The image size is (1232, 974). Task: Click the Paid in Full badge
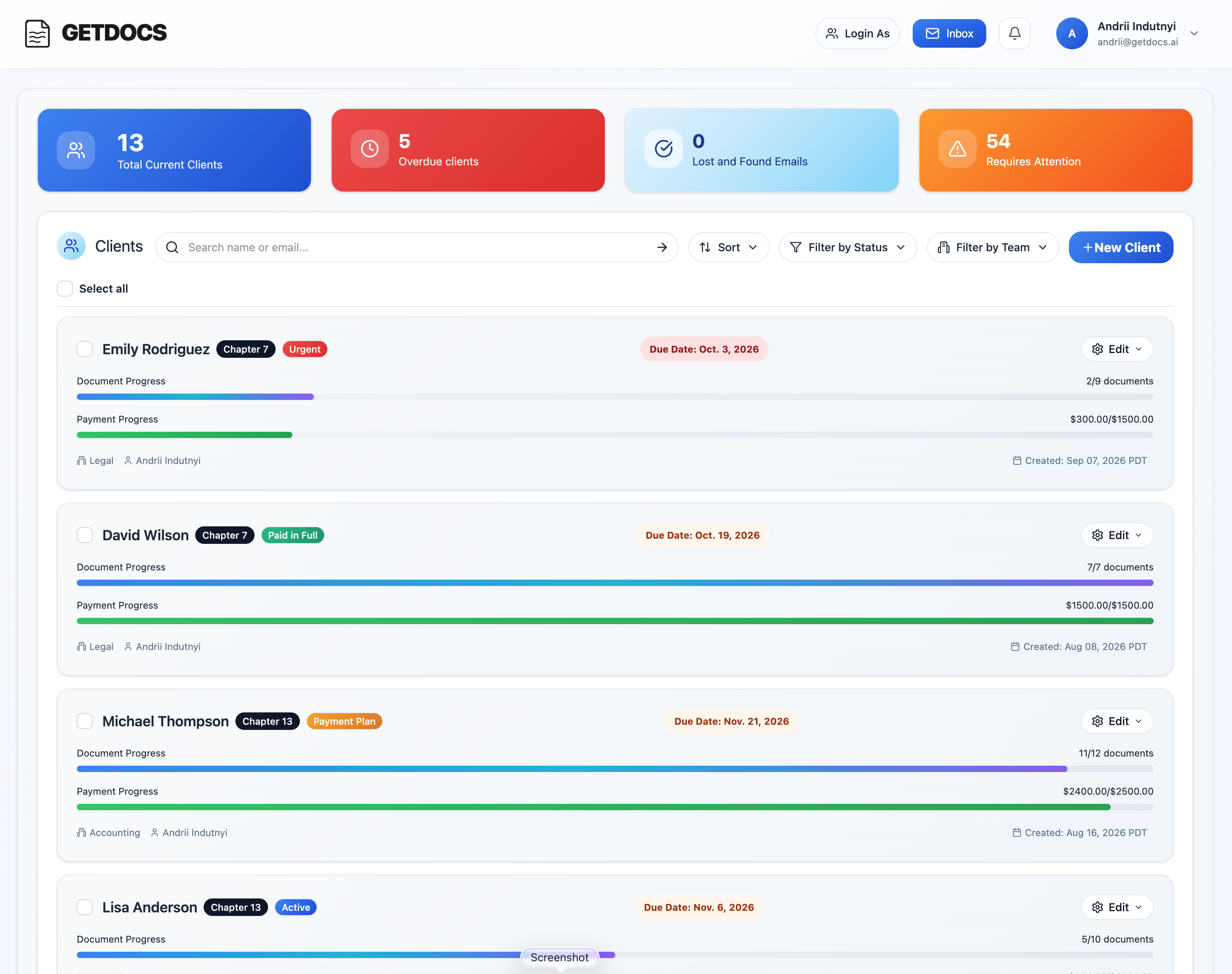[293, 535]
